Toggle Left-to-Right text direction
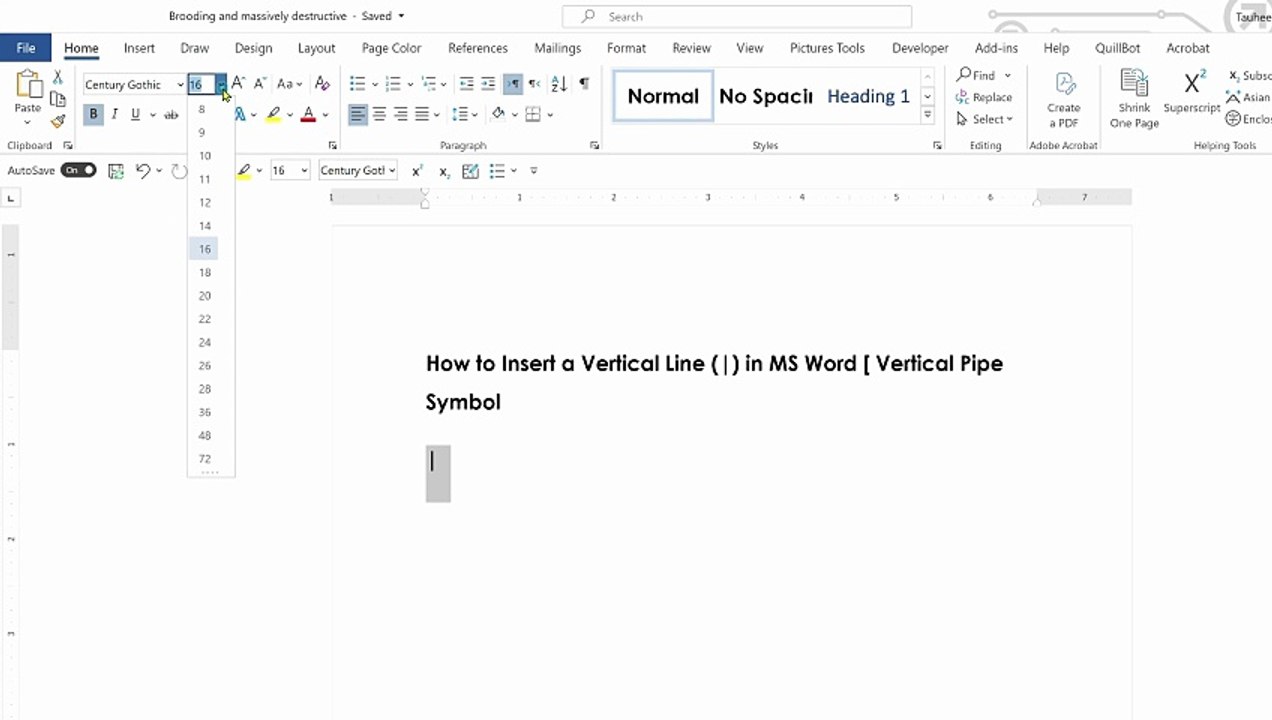The height and width of the screenshot is (720, 1272). pos(512,84)
